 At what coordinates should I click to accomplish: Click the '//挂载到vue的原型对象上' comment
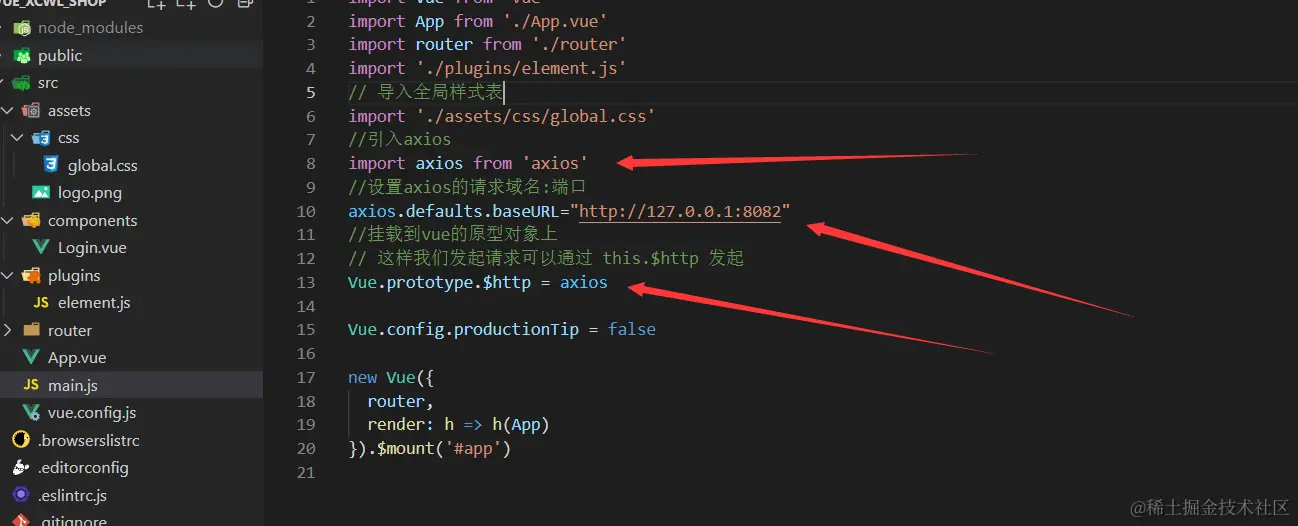click(453, 234)
